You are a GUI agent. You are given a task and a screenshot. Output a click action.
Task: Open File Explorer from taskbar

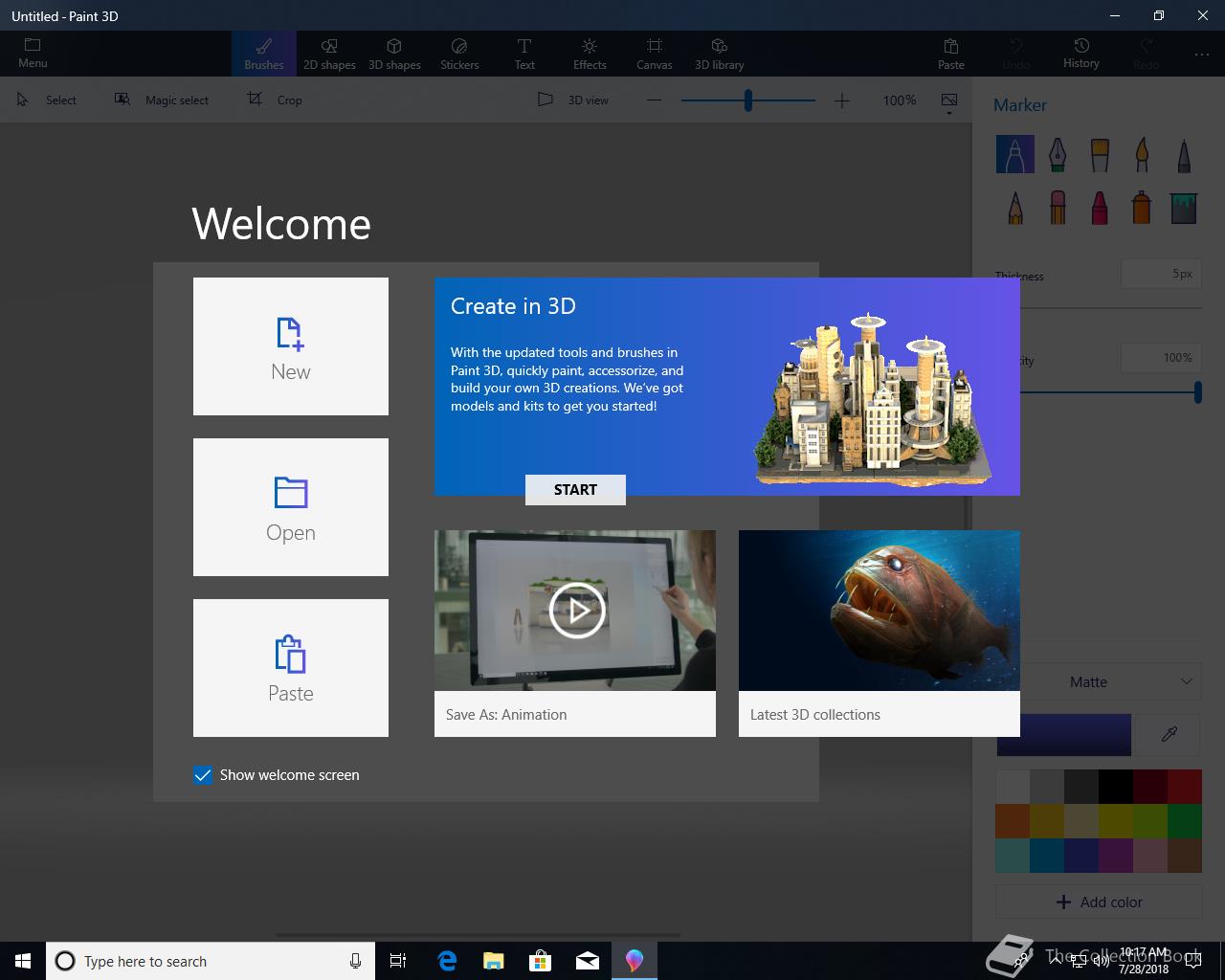(494, 961)
